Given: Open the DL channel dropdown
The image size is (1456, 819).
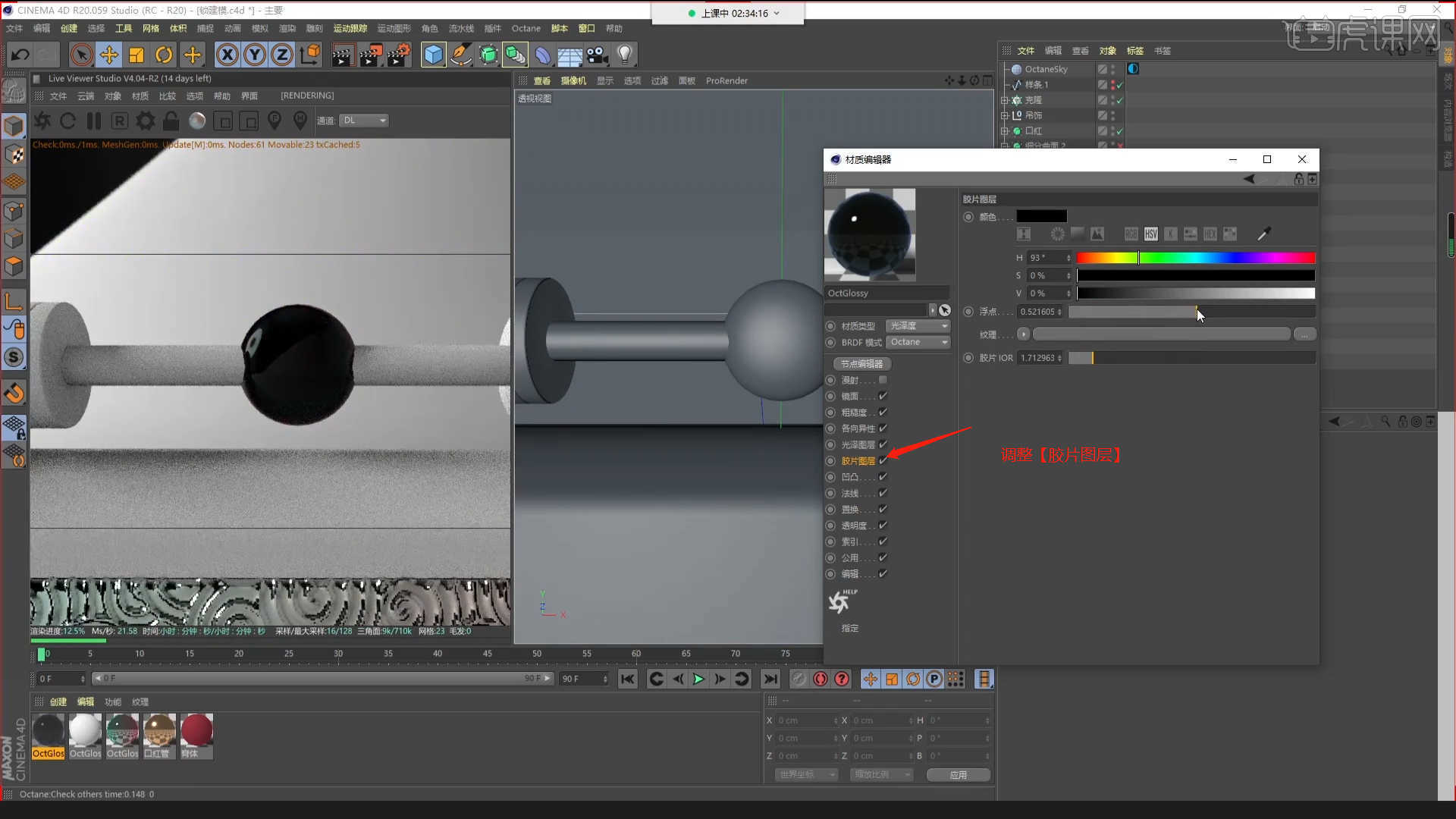Looking at the screenshot, I should click(x=364, y=121).
